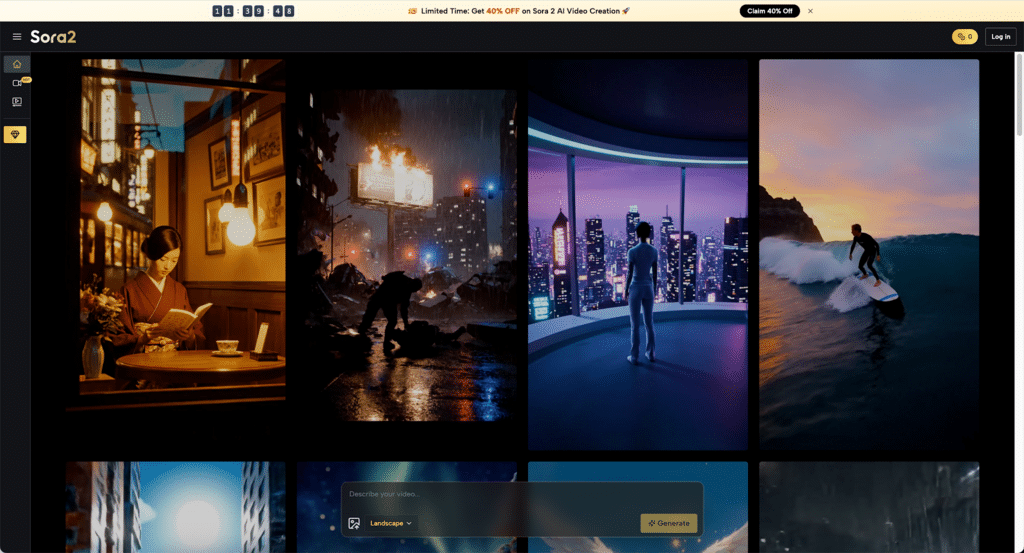Click the credits coin badge showing 0

pyautogui.click(x=964, y=37)
